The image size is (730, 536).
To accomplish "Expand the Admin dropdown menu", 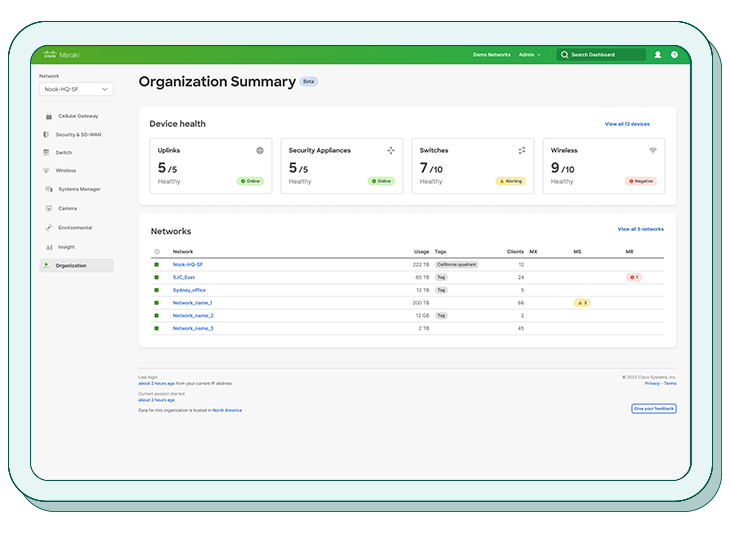I will [x=530, y=54].
